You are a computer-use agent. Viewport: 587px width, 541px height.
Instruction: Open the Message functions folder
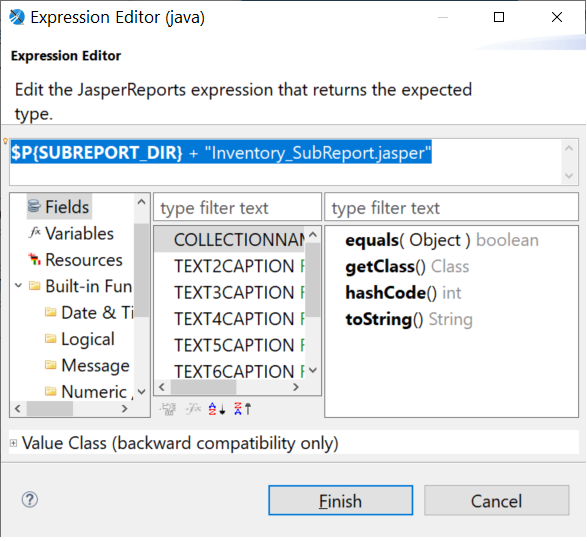[x=87, y=365]
